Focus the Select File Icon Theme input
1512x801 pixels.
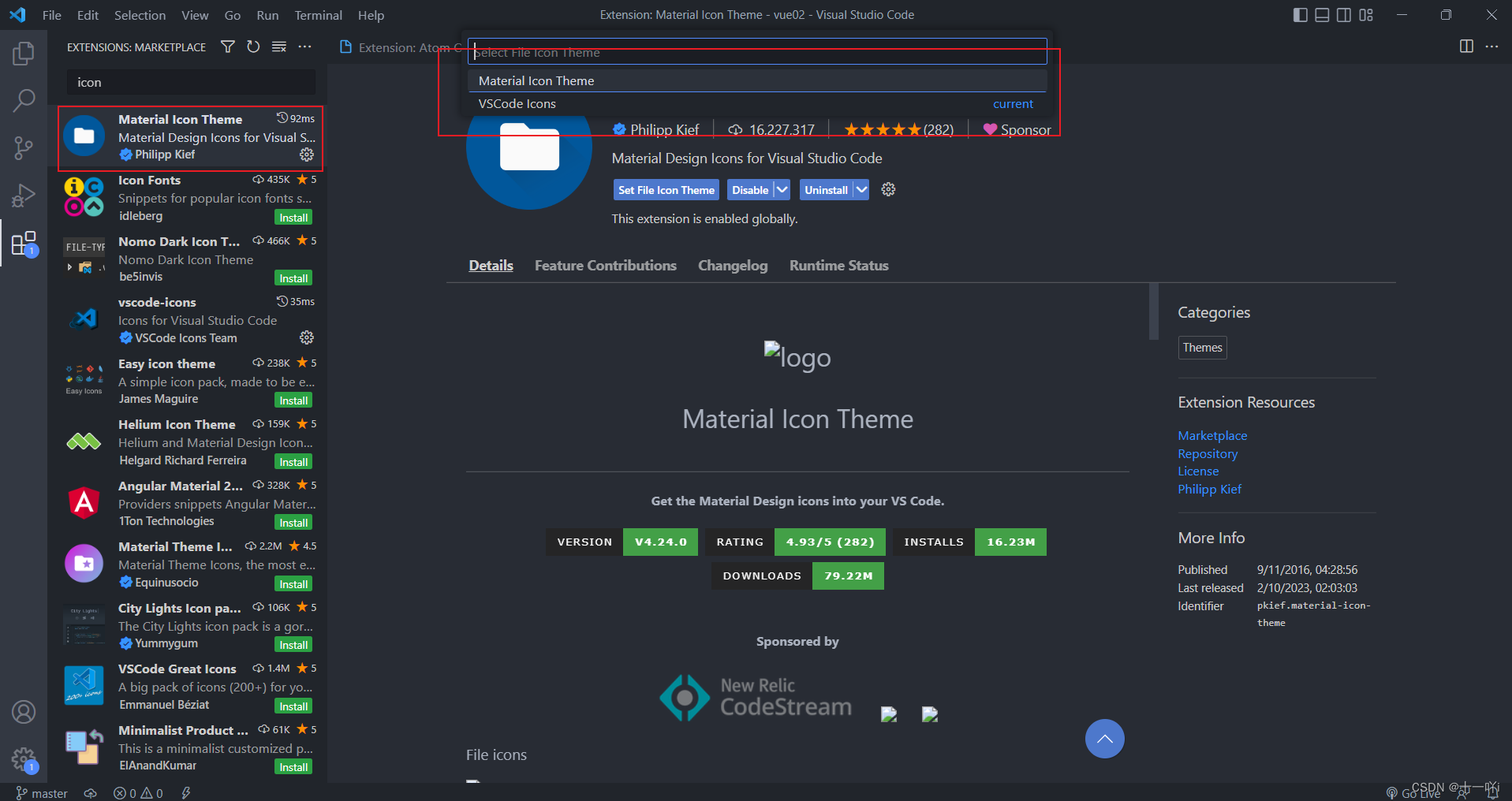pos(757,52)
